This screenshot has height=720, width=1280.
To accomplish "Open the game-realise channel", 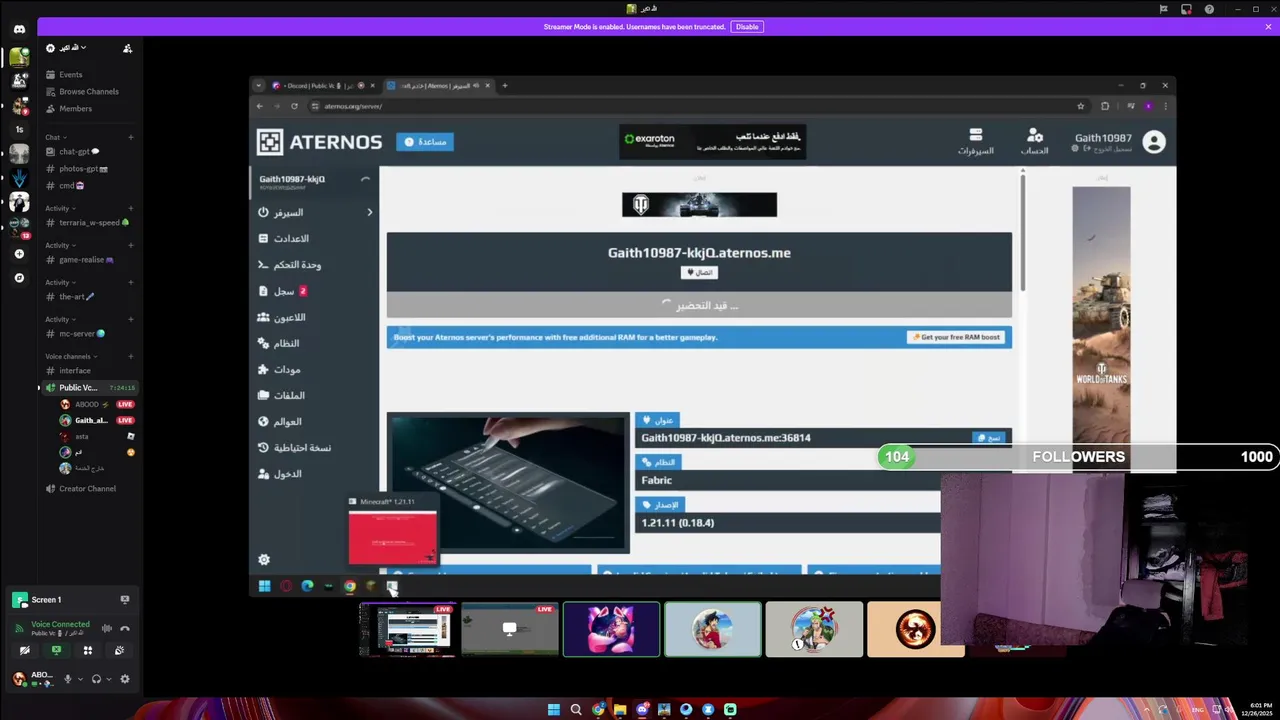I will 89,260.
